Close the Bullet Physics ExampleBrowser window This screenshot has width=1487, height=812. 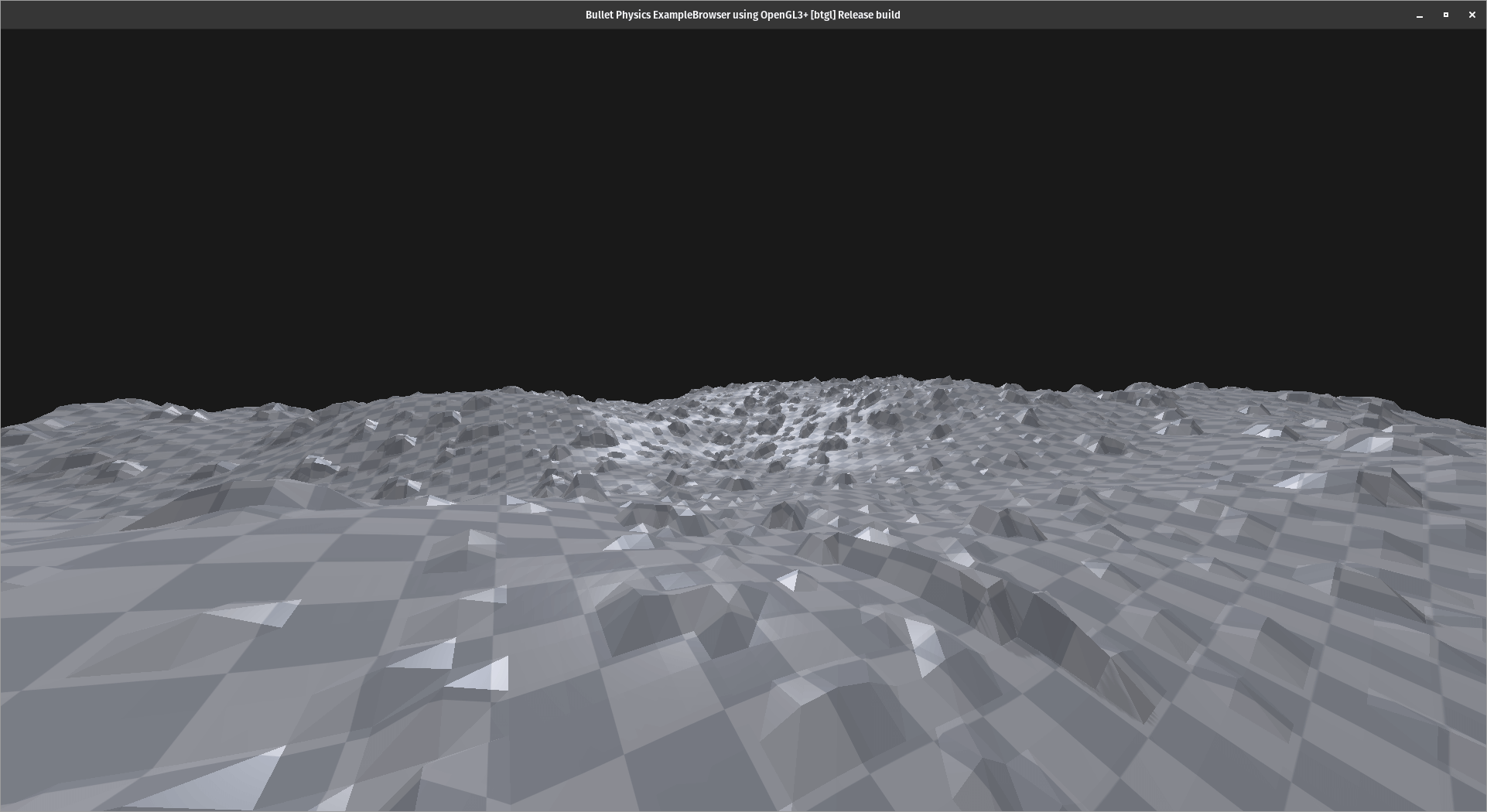[x=1472, y=15]
